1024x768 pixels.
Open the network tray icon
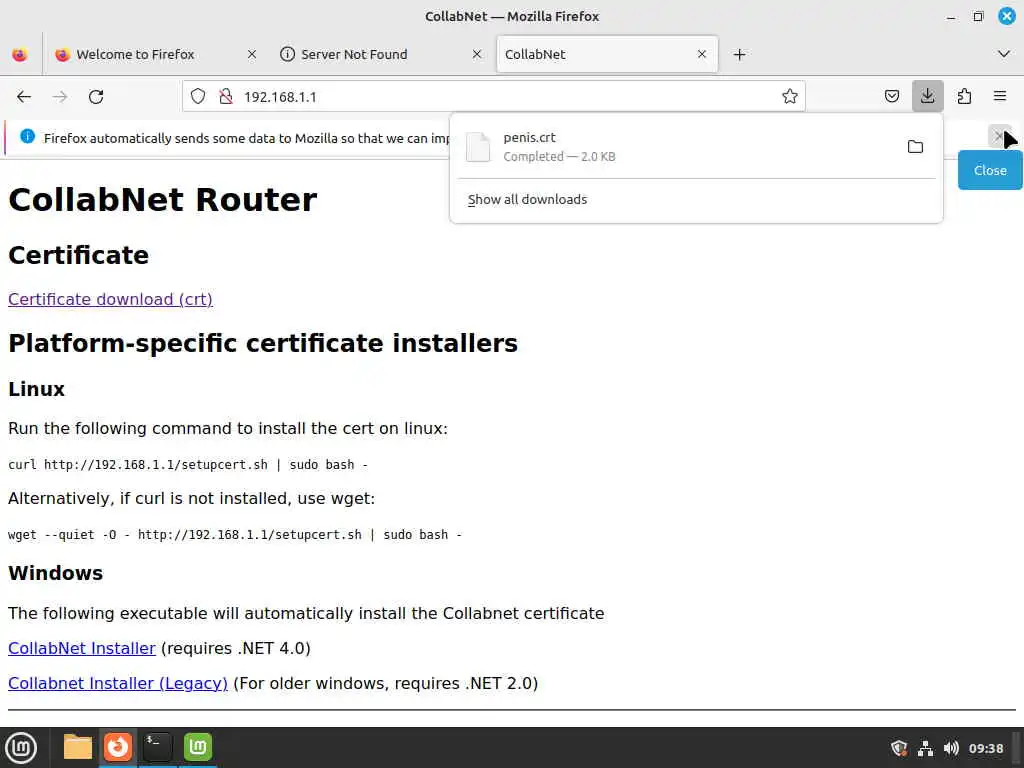click(x=925, y=748)
